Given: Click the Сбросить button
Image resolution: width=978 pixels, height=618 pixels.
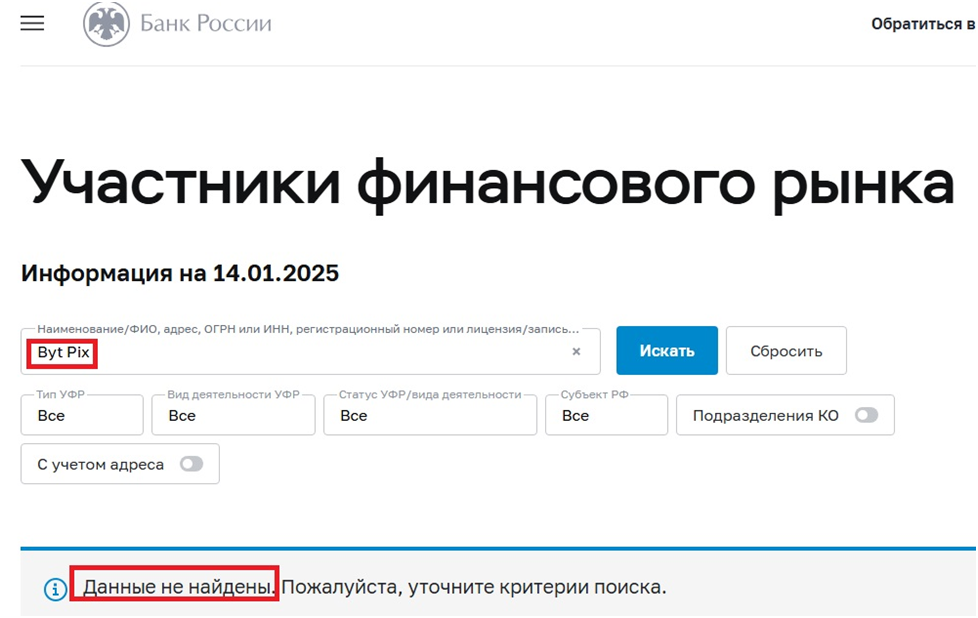Looking at the screenshot, I should (786, 350).
